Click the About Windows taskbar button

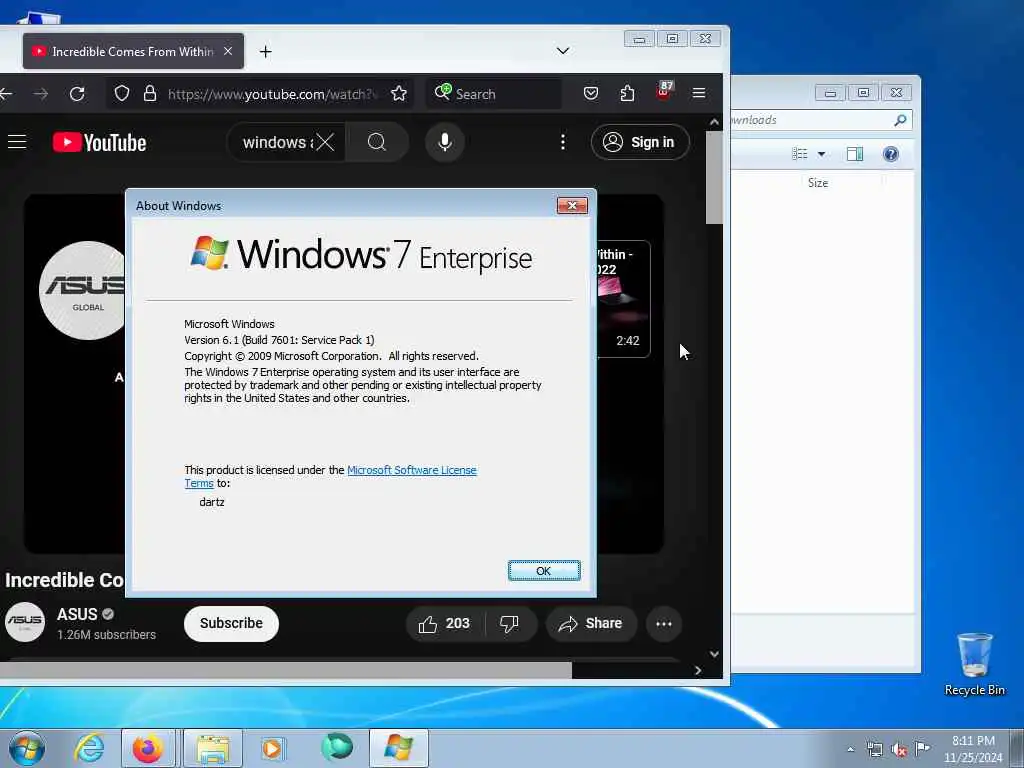pos(399,748)
